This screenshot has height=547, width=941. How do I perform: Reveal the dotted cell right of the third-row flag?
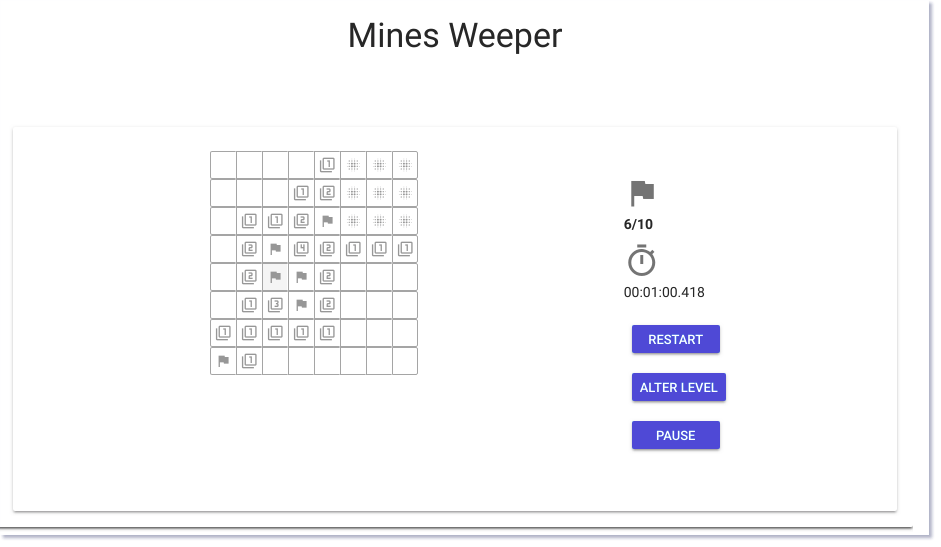353,221
